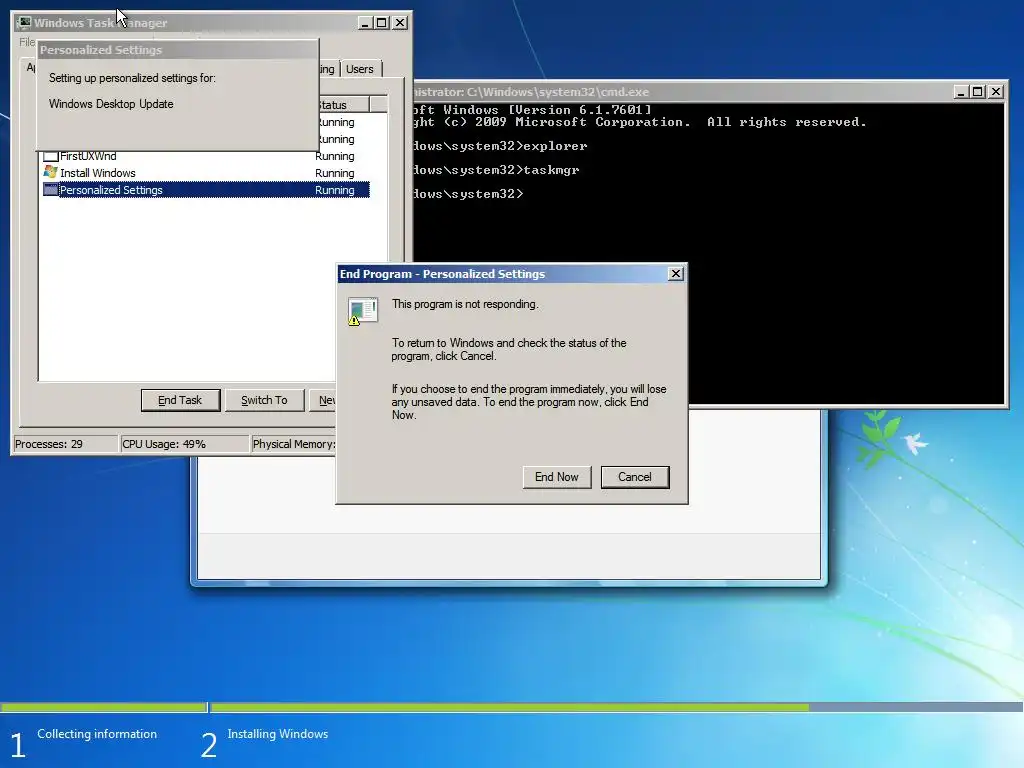Click the Personalized Settings task icon
The width and height of the screenshot is (1024, 768).
(50, 190)
